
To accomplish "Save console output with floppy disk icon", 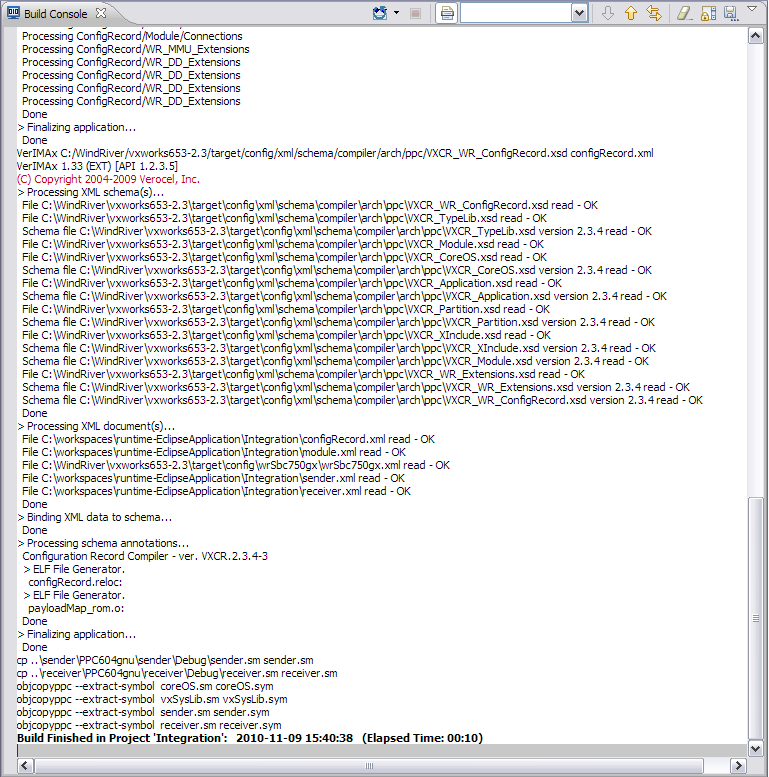I will point(731,13).
